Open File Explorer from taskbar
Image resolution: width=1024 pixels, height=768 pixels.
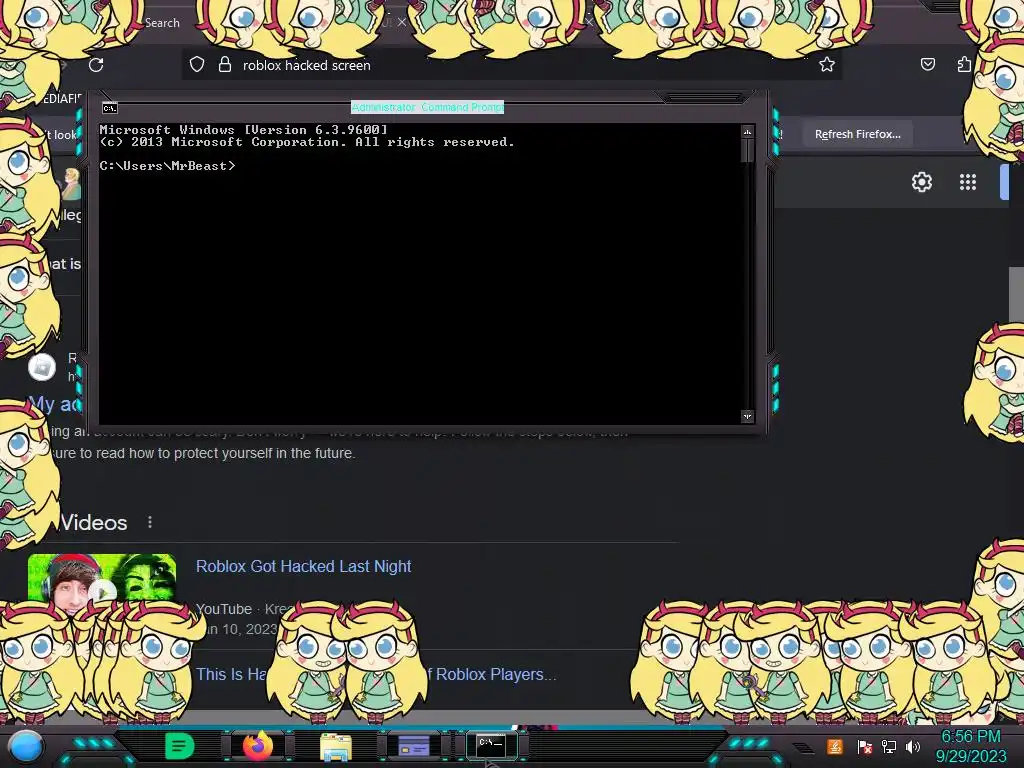[x=336, y=746]
